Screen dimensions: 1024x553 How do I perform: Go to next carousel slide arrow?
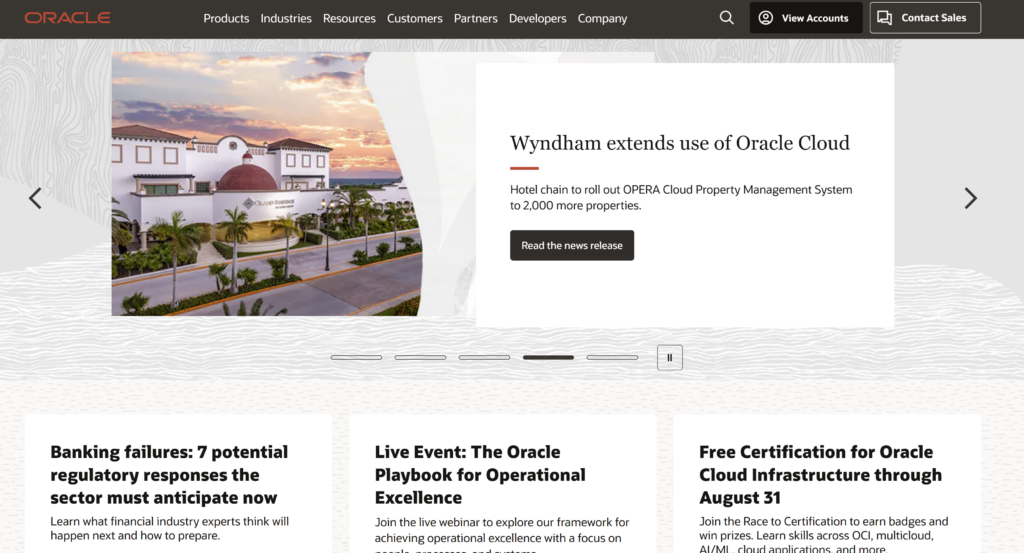970,198
